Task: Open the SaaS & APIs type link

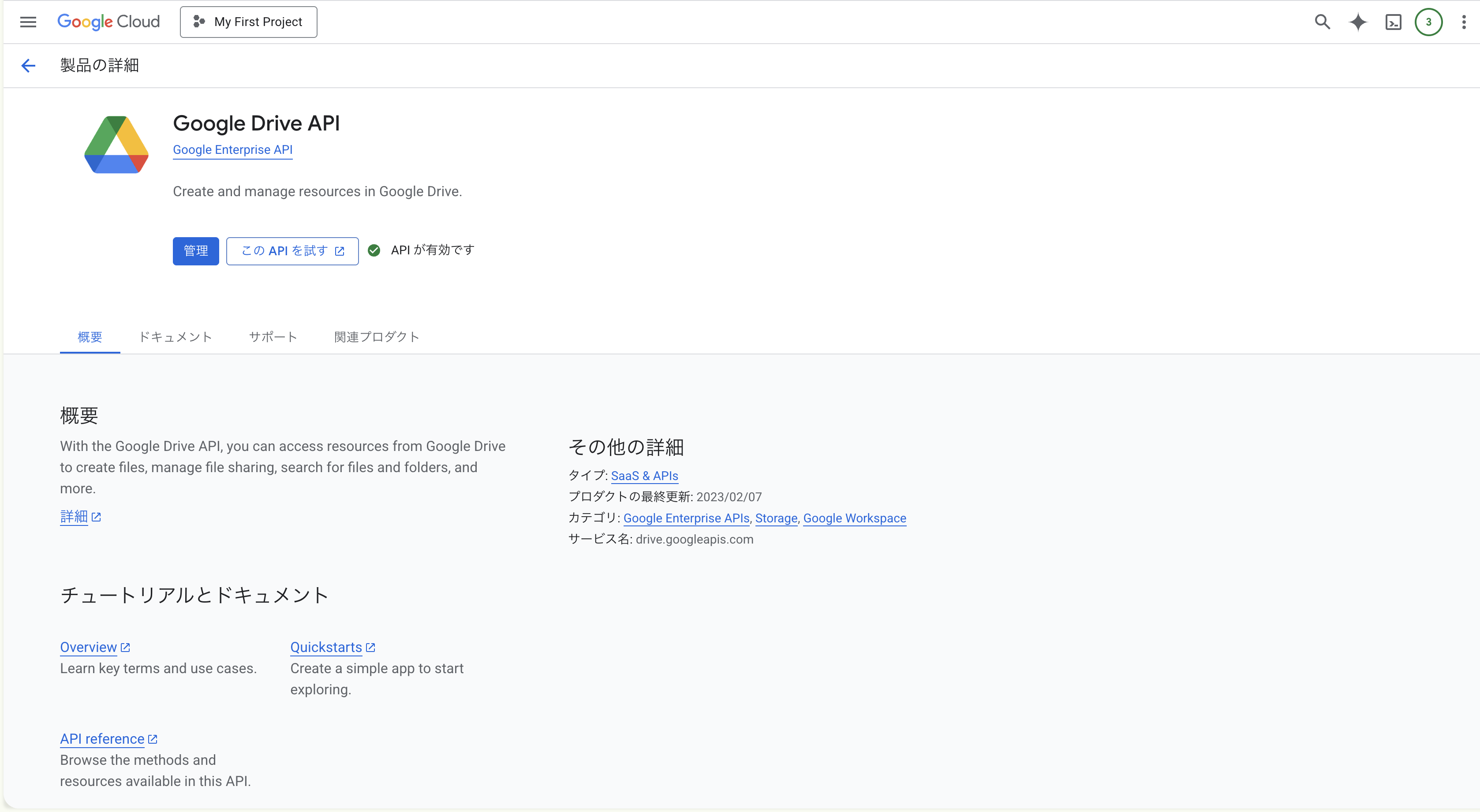Action: [x=645, y=476]
